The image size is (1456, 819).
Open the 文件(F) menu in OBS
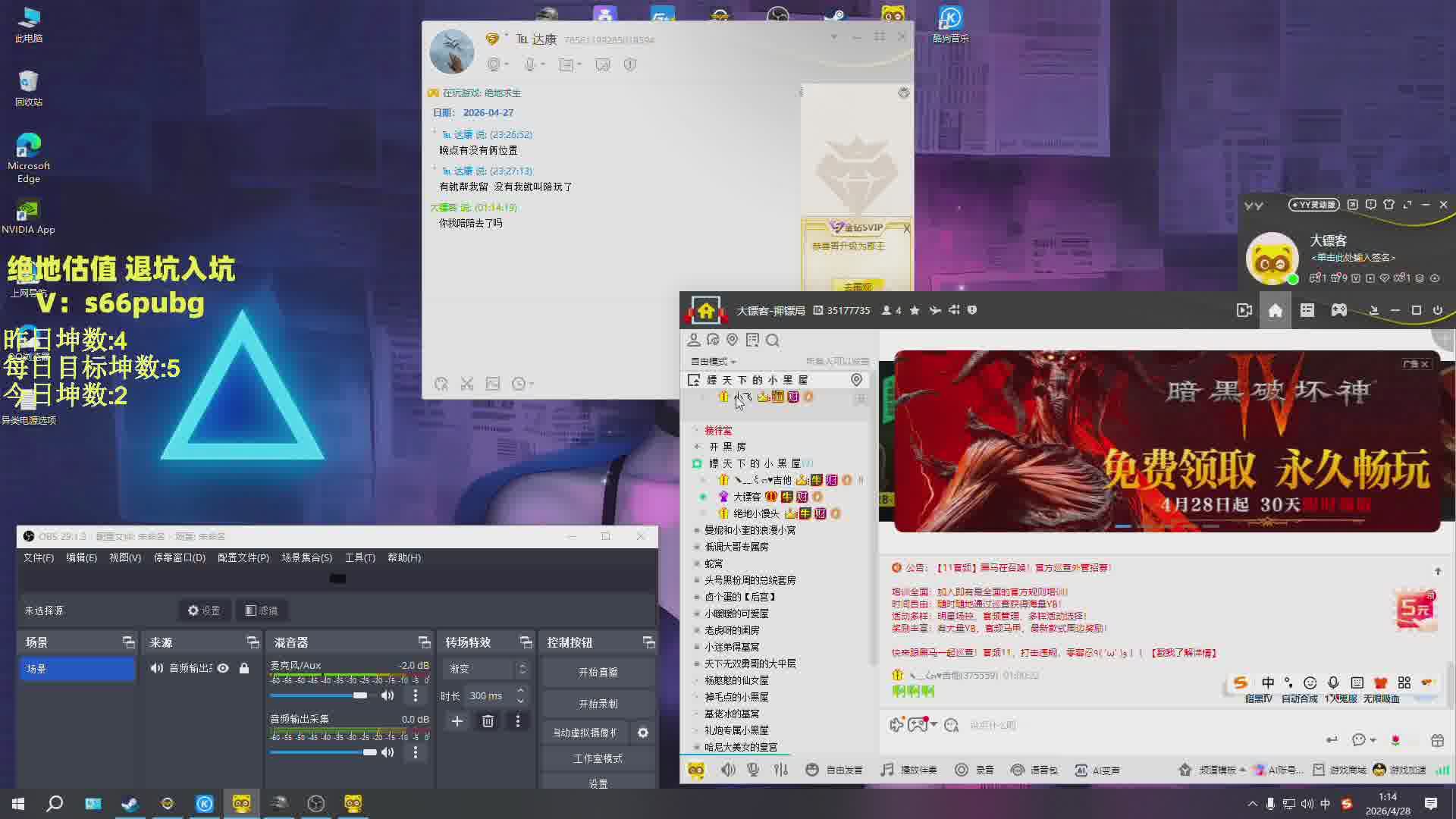click(x=38, y=557)
